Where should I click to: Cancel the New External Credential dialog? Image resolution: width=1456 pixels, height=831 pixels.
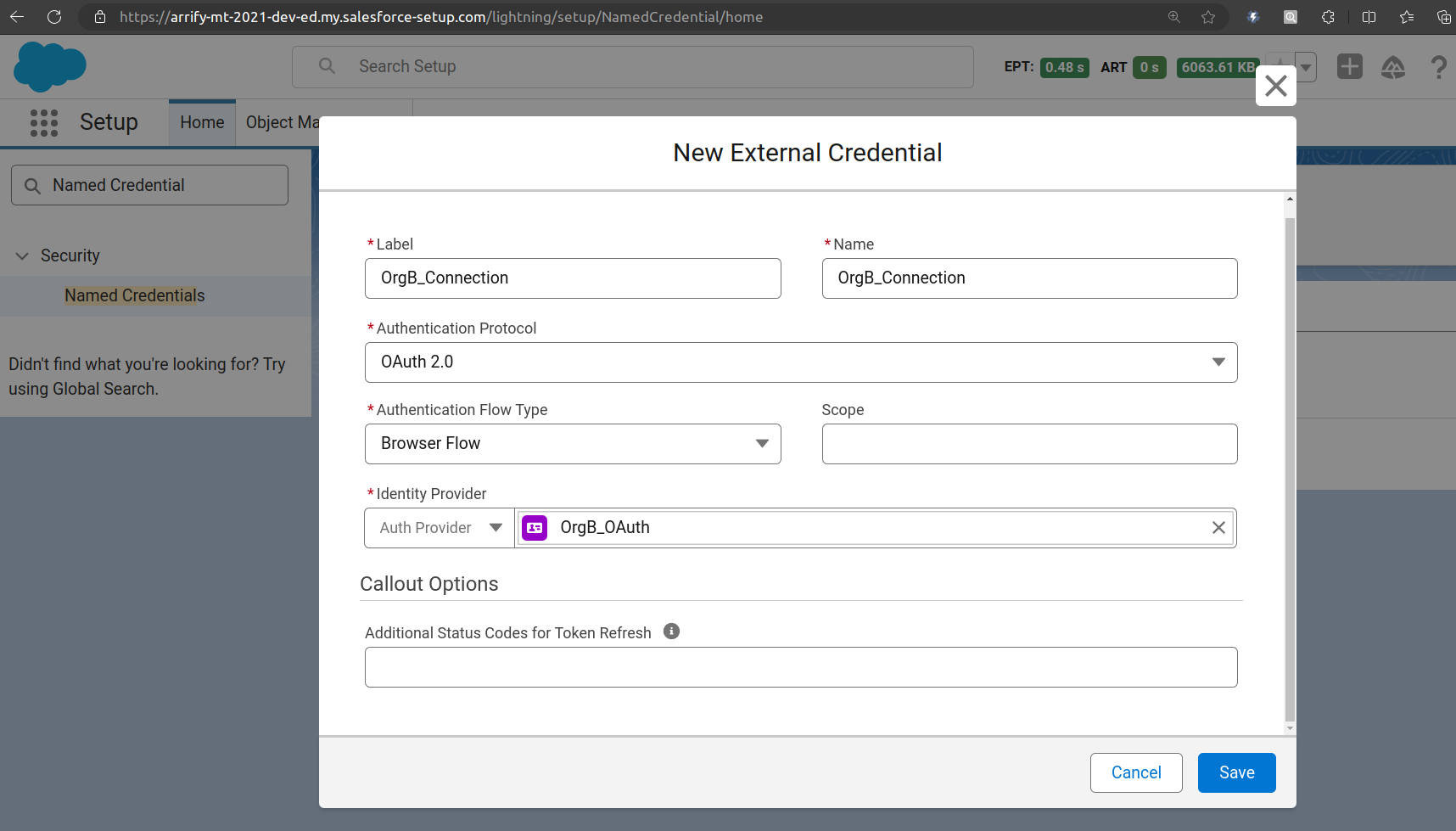point(1136,772)
